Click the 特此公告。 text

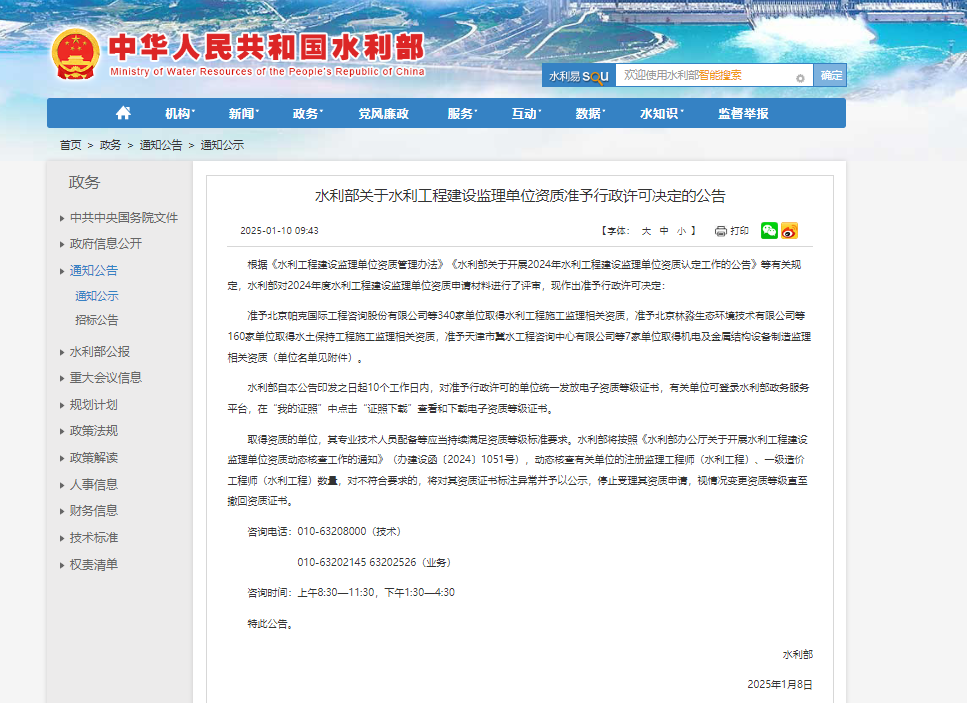(270, 623)
